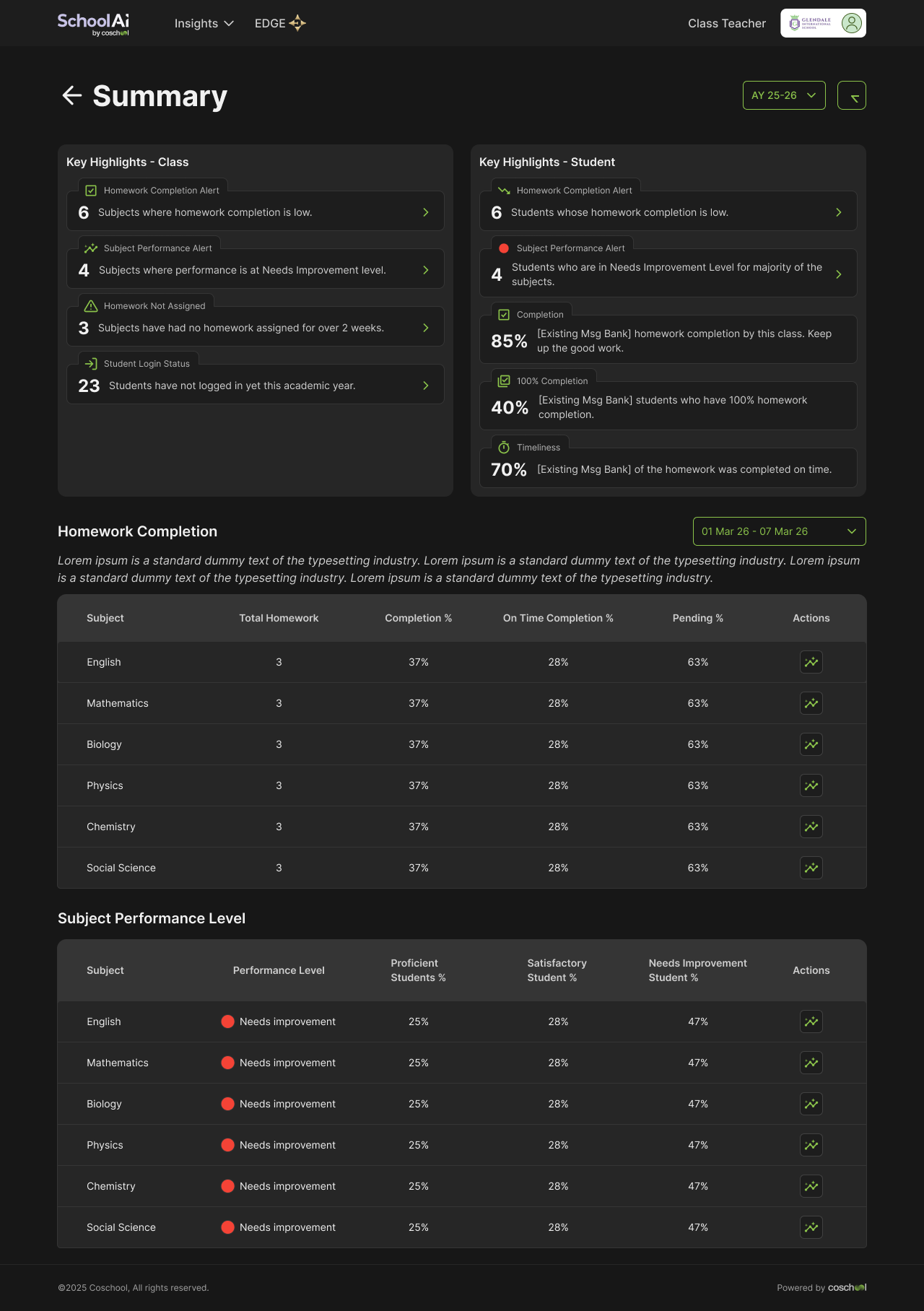Image resolution: width=924 pixels, height=1311 pixels.
Task: View trend chart for Chemistry in Homework Completion
Action: 811,827
